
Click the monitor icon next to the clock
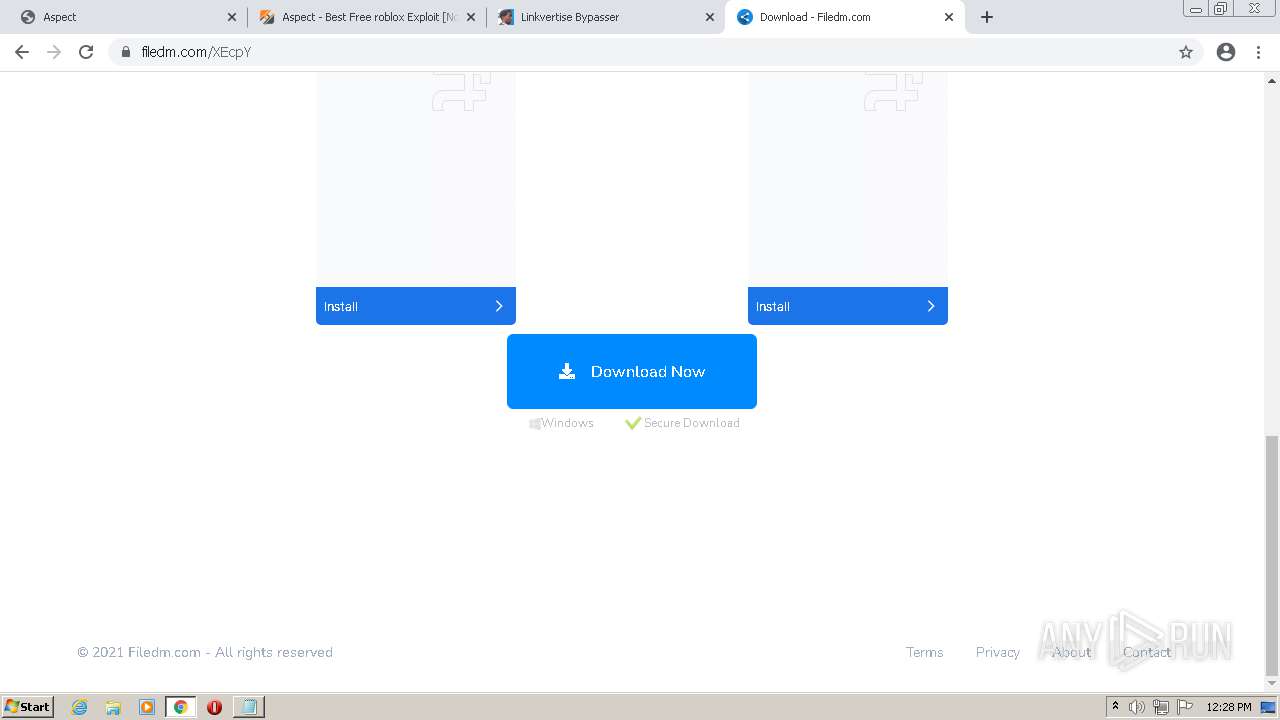coord(1268,707)
